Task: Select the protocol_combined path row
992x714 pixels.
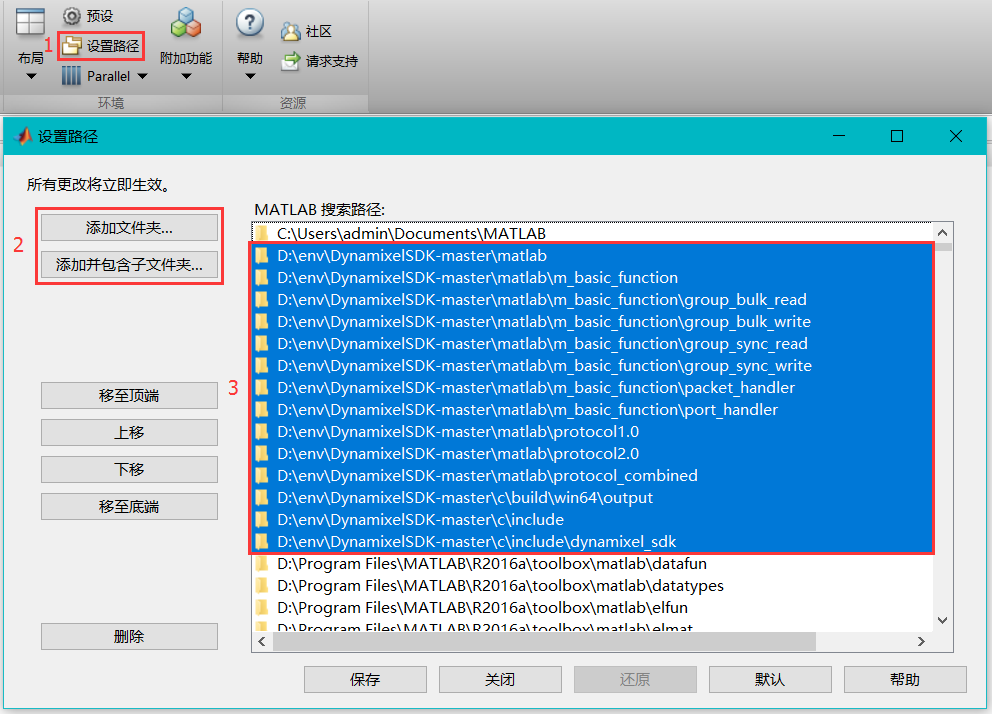Action: click(x=592, y=476)
